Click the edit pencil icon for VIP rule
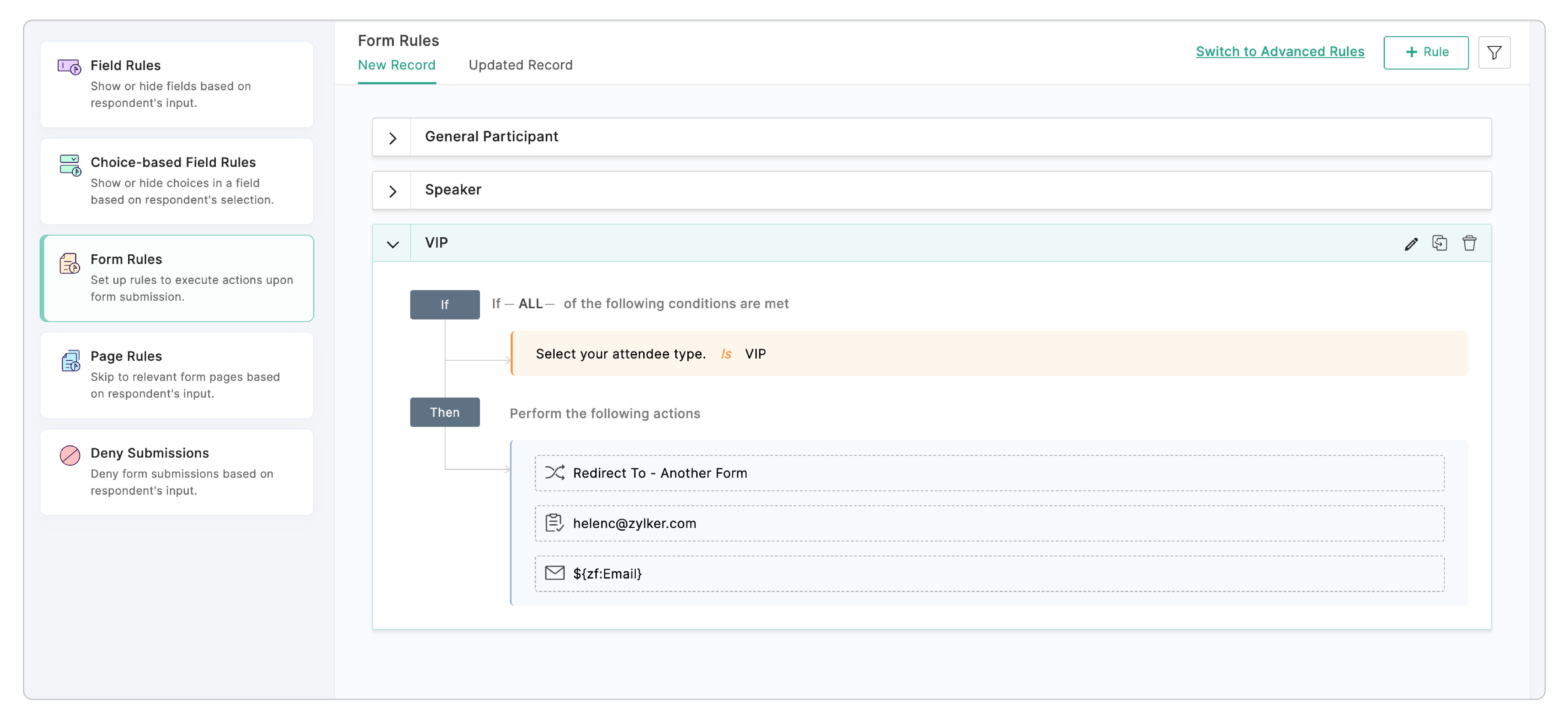The height and width of the screenshot is (723, 1568). point(1411,244)
